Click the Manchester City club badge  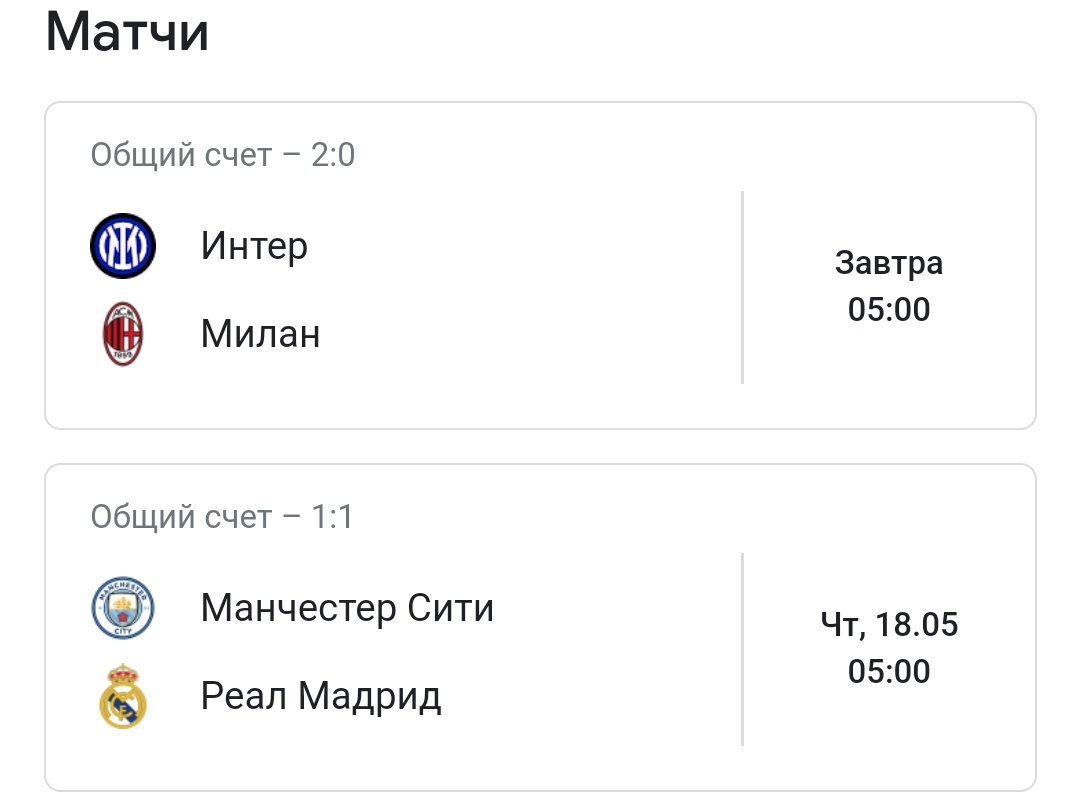(x=123, y=608)
